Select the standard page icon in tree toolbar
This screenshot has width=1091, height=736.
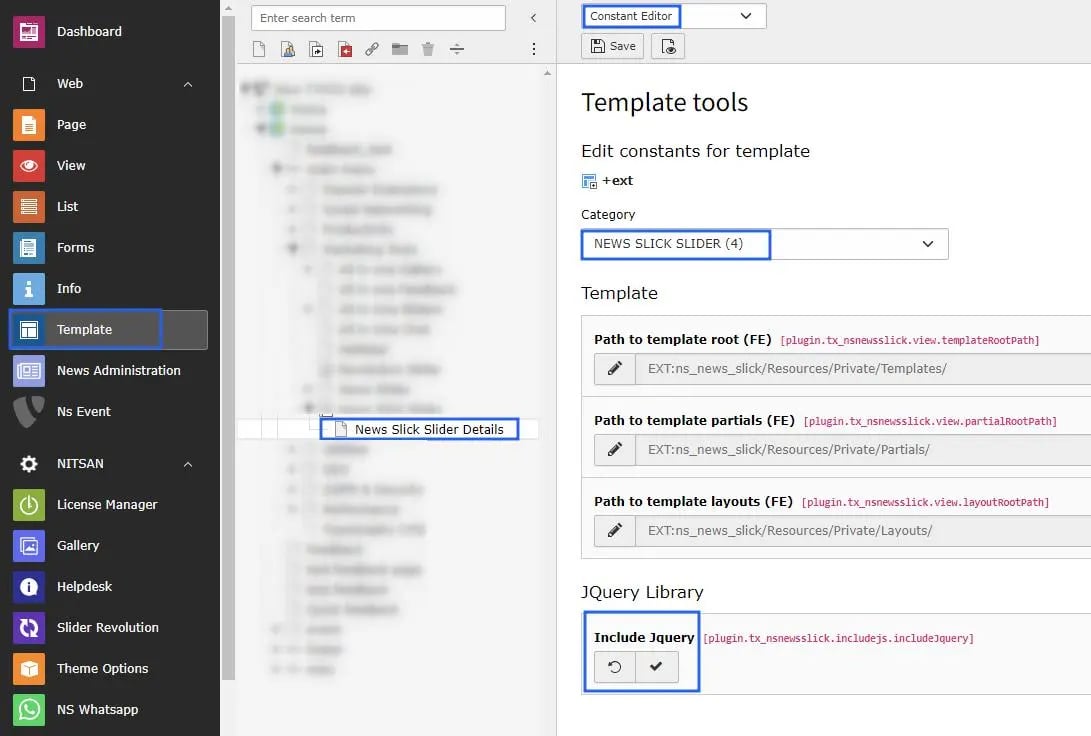(x=259, y=49)
